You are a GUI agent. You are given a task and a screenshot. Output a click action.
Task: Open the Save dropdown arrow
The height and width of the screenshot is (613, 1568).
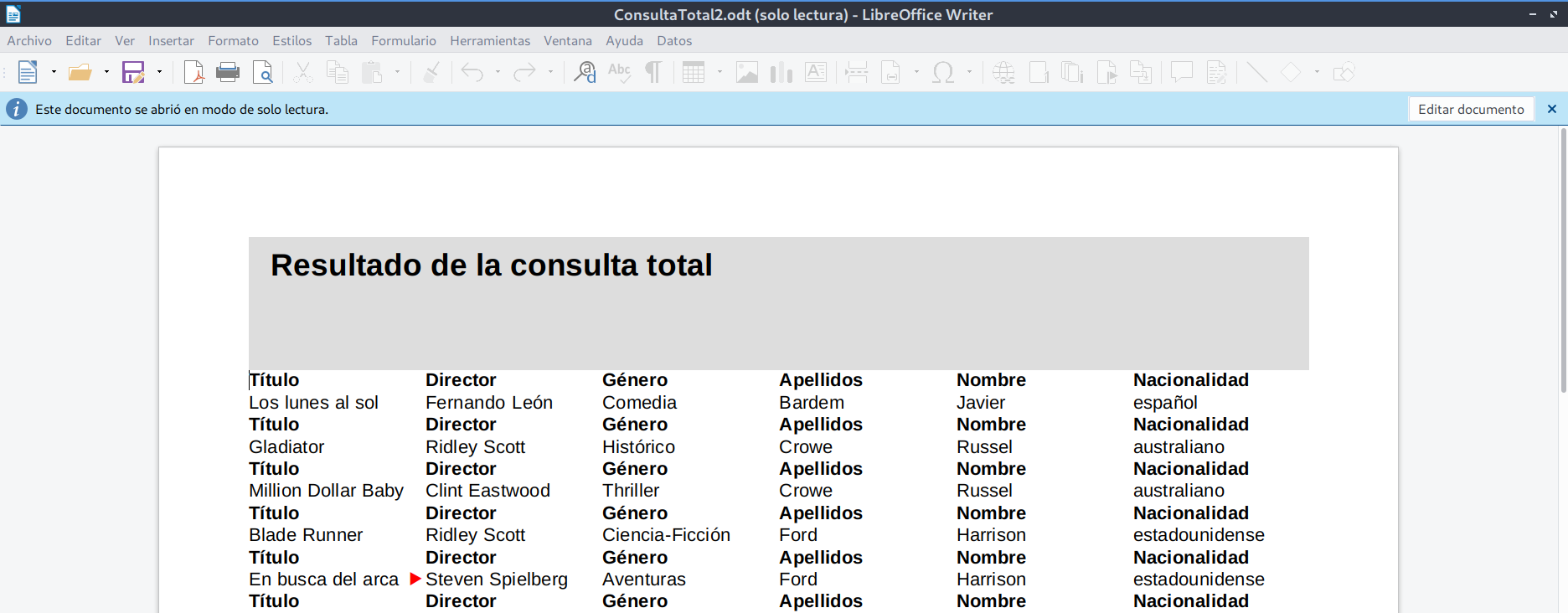[159, 73]
